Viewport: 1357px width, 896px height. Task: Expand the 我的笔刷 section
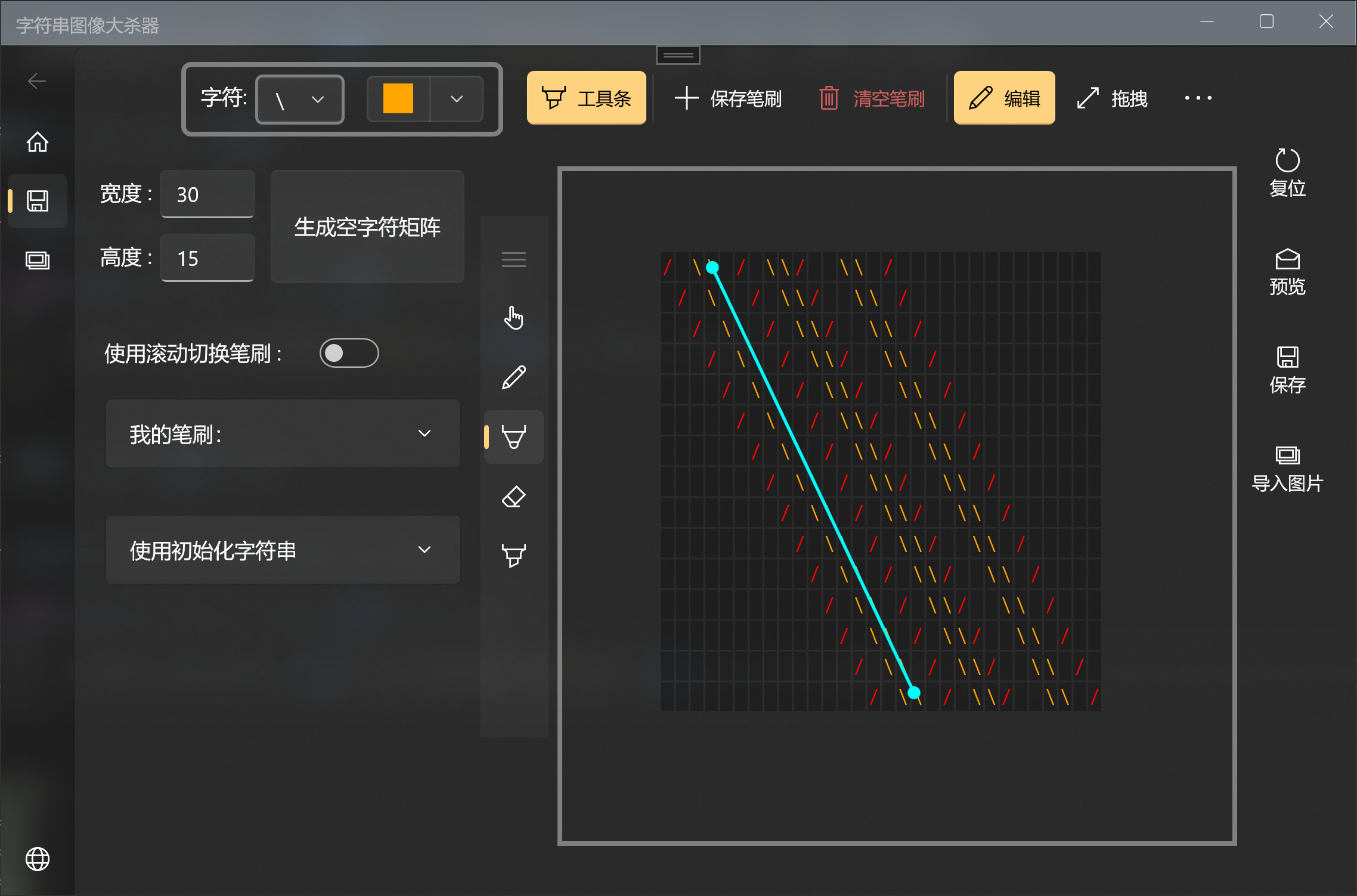(283, 433)
